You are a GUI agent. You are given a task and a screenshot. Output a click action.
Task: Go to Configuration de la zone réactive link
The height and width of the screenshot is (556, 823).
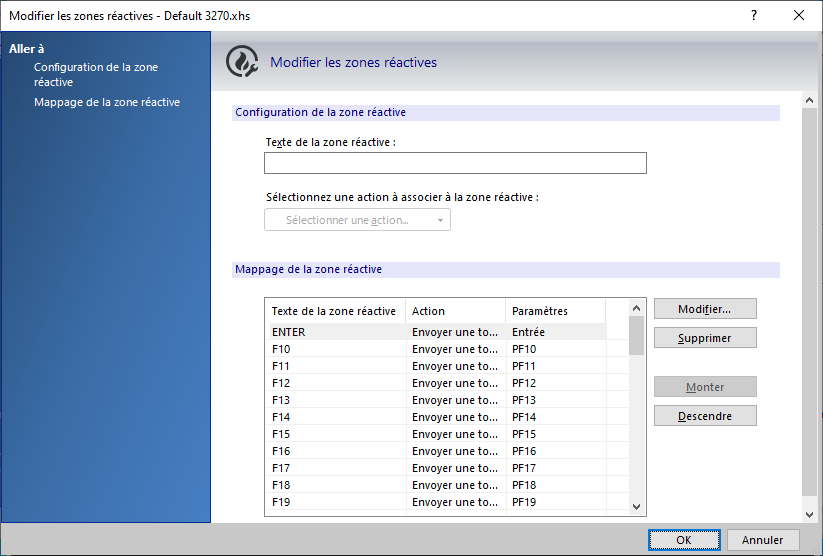[x=96, y=75]
